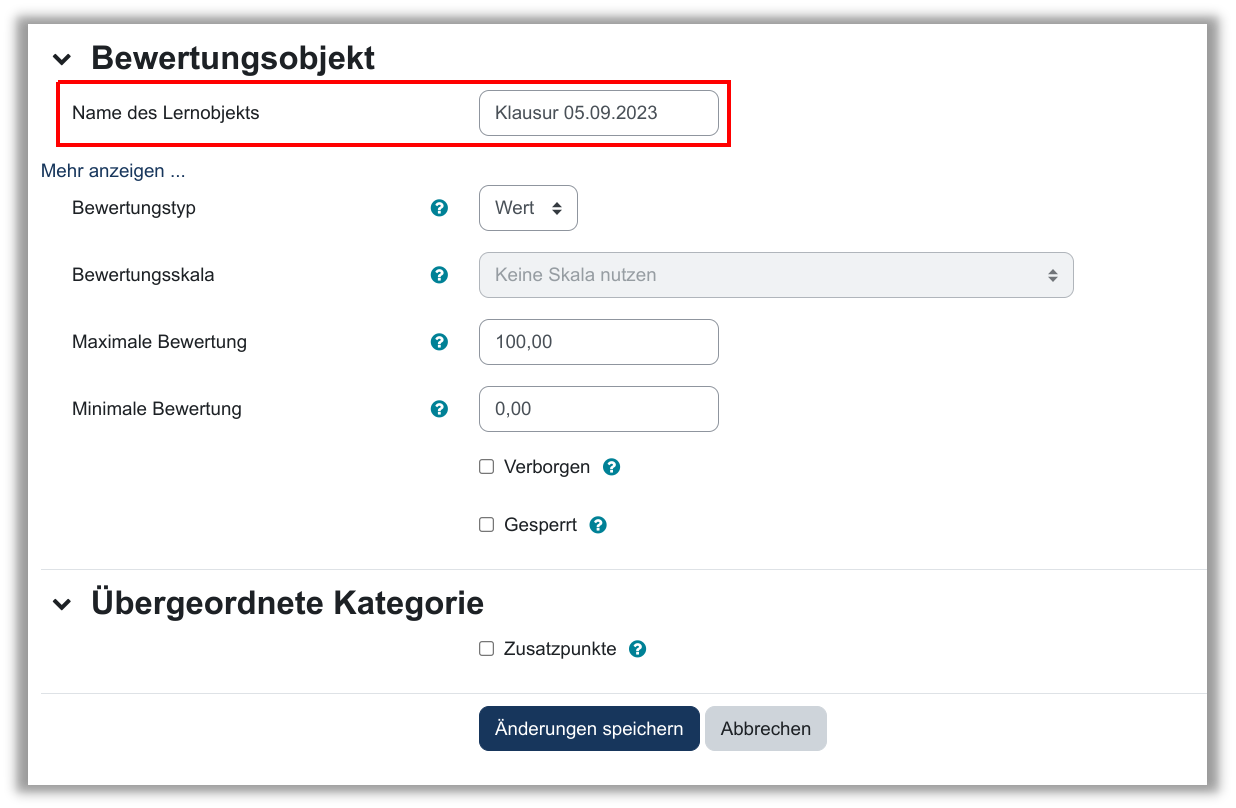Click help icon next to Verborgen

[612, 467]
